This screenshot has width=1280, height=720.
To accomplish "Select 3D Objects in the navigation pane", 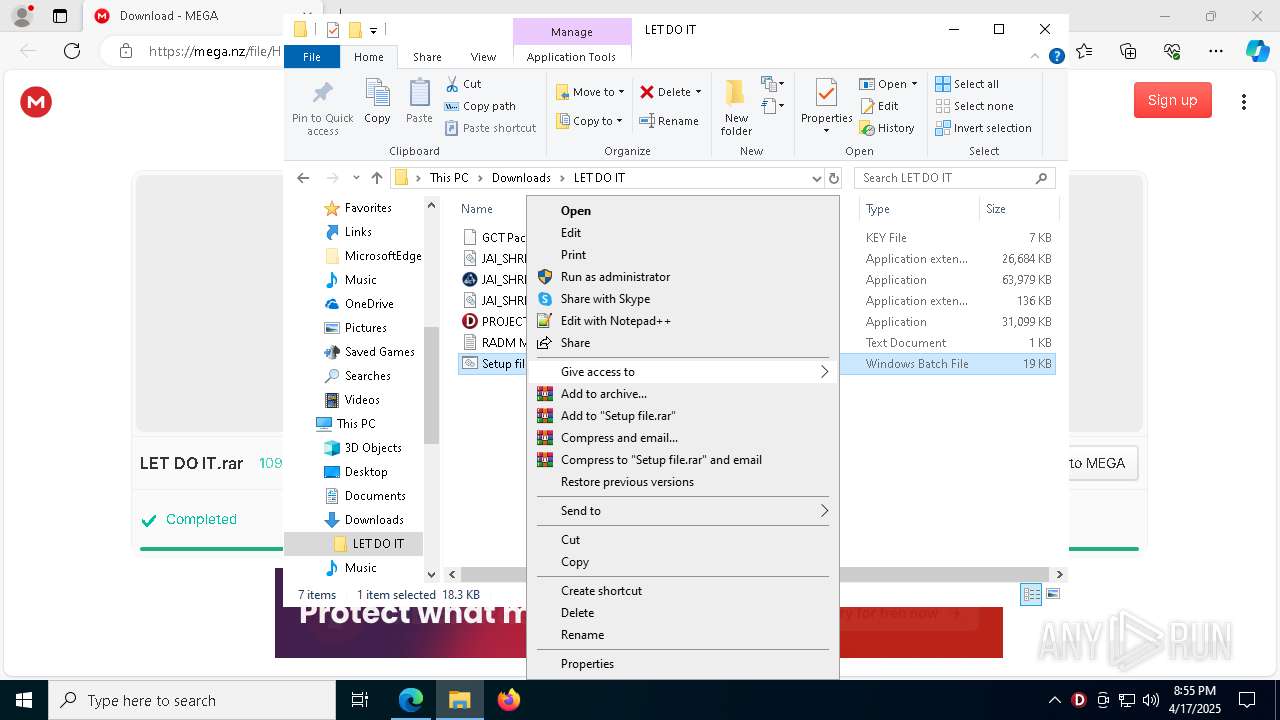I will coord(363,448).
